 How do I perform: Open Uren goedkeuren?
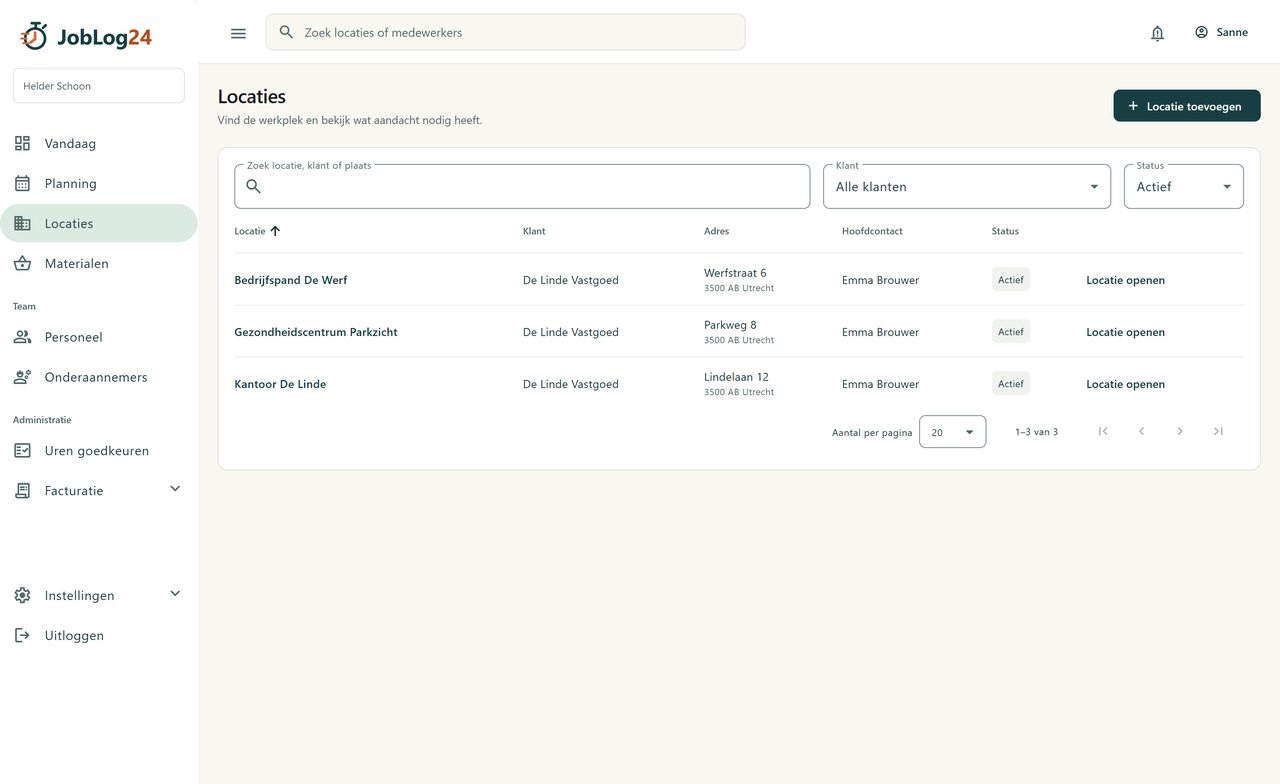coord(98,451)
